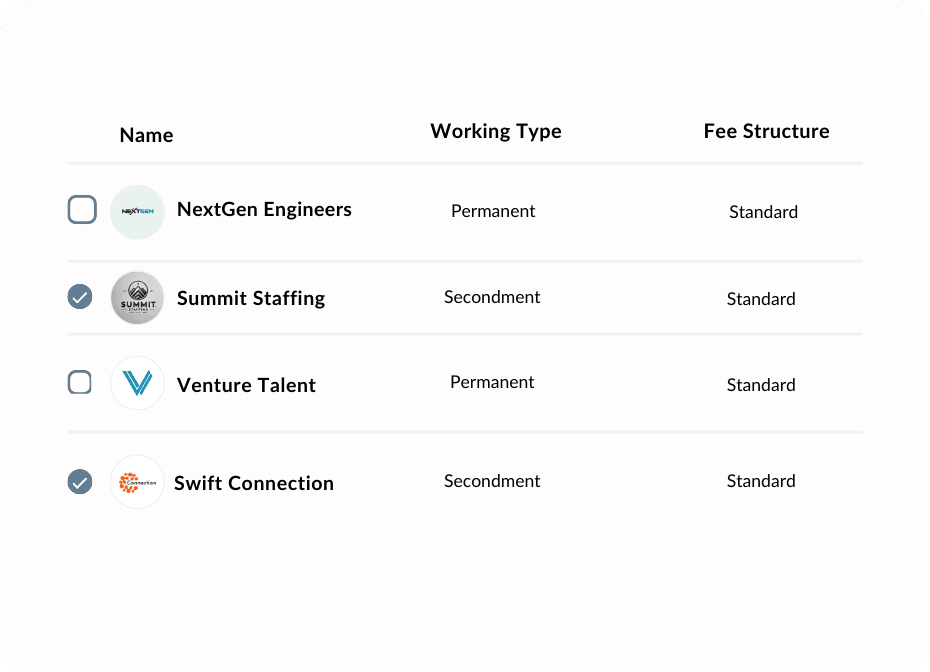This screenshot has width=930, height=672.
Task: Click the Swift Connection orange logo
Action: tap(137, 482)
